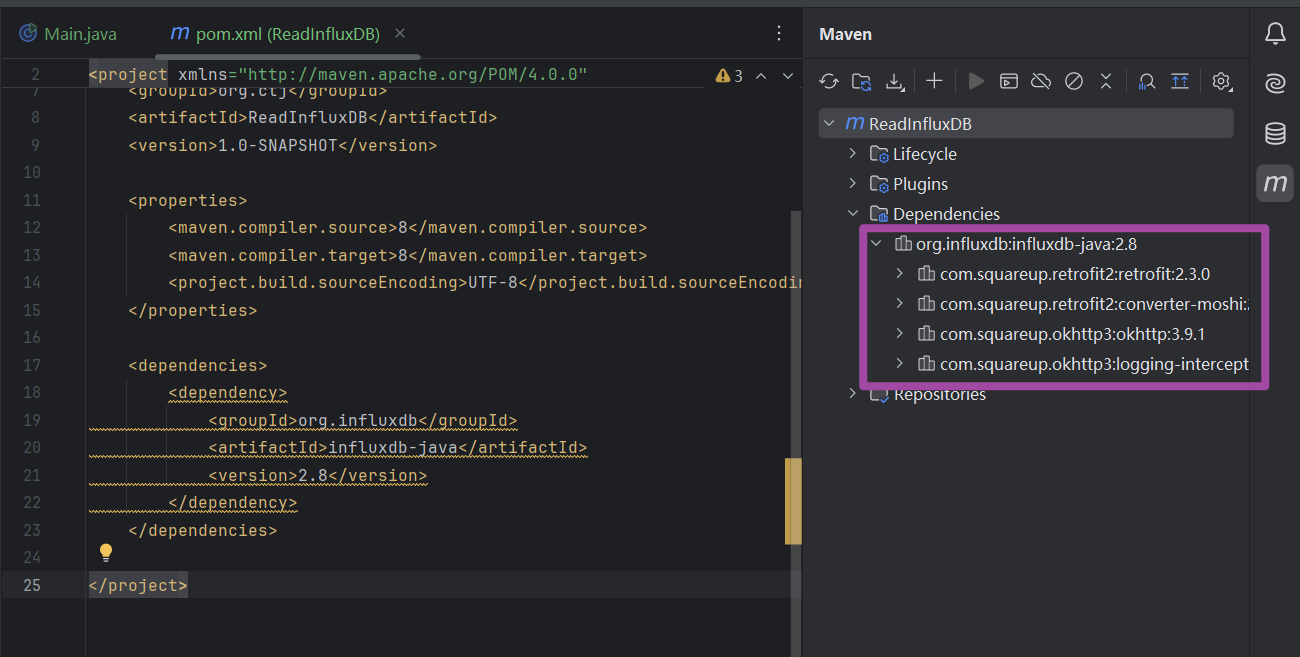Click the Maven panel title

tap(845, 34)
